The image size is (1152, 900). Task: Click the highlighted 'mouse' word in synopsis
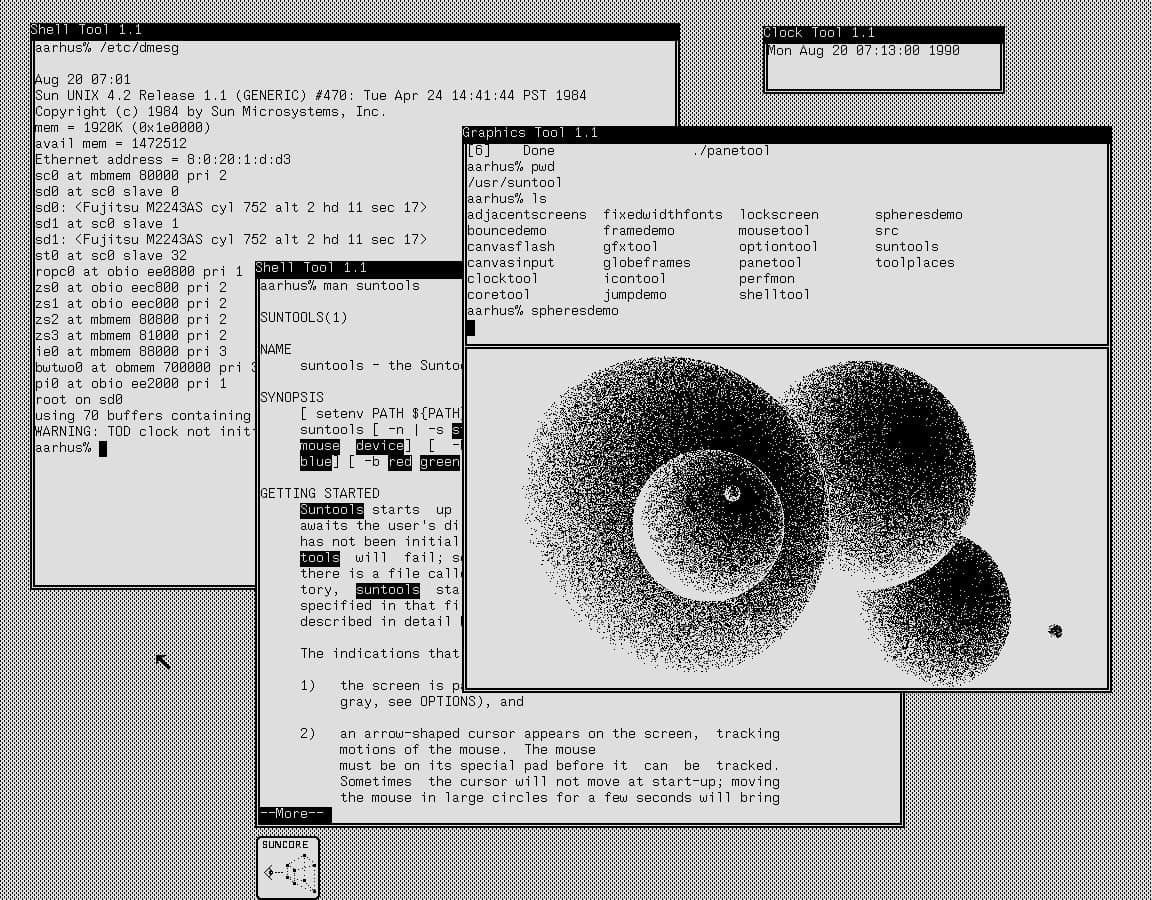(x=320, y=447)
